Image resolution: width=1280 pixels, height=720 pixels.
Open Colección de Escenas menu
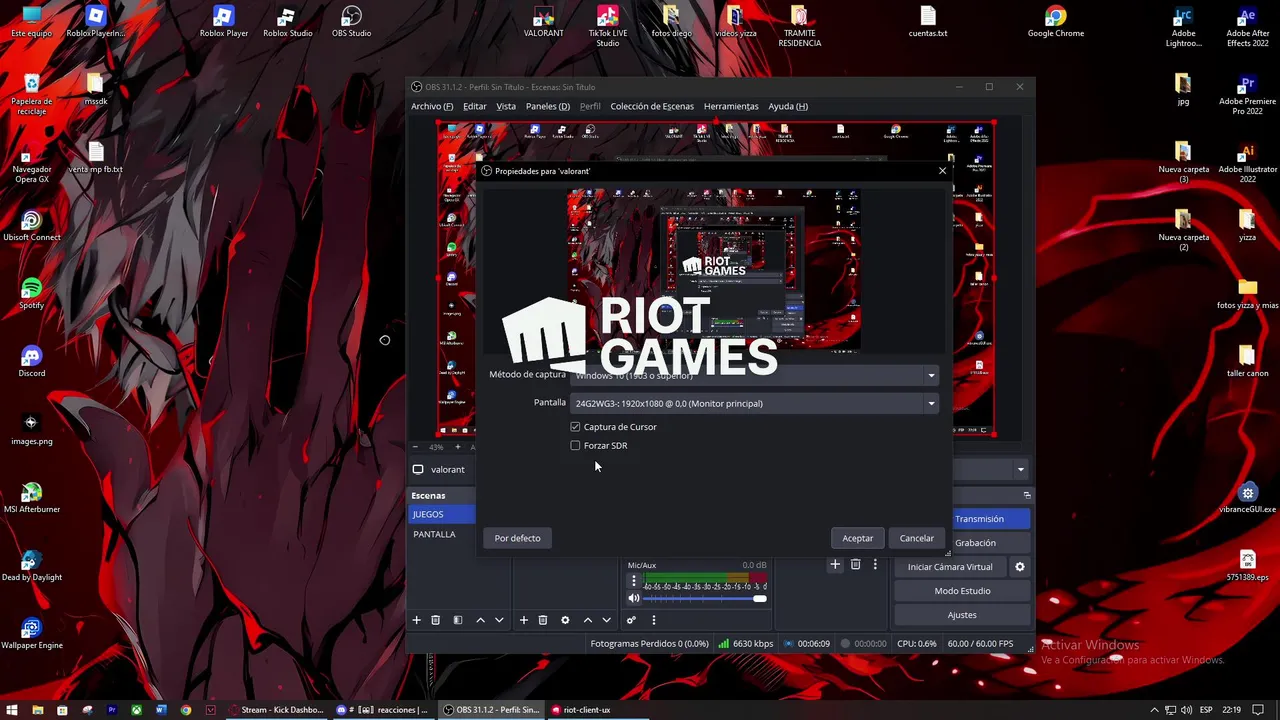(x=652, y=106)
